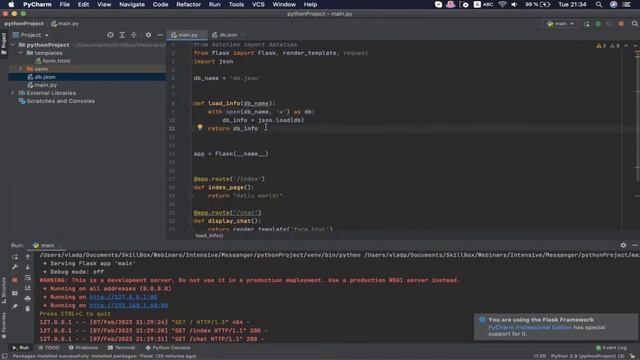Screen dimensions: 640x360
Task: Hide the Run tool window
Action: click(635, 245)
